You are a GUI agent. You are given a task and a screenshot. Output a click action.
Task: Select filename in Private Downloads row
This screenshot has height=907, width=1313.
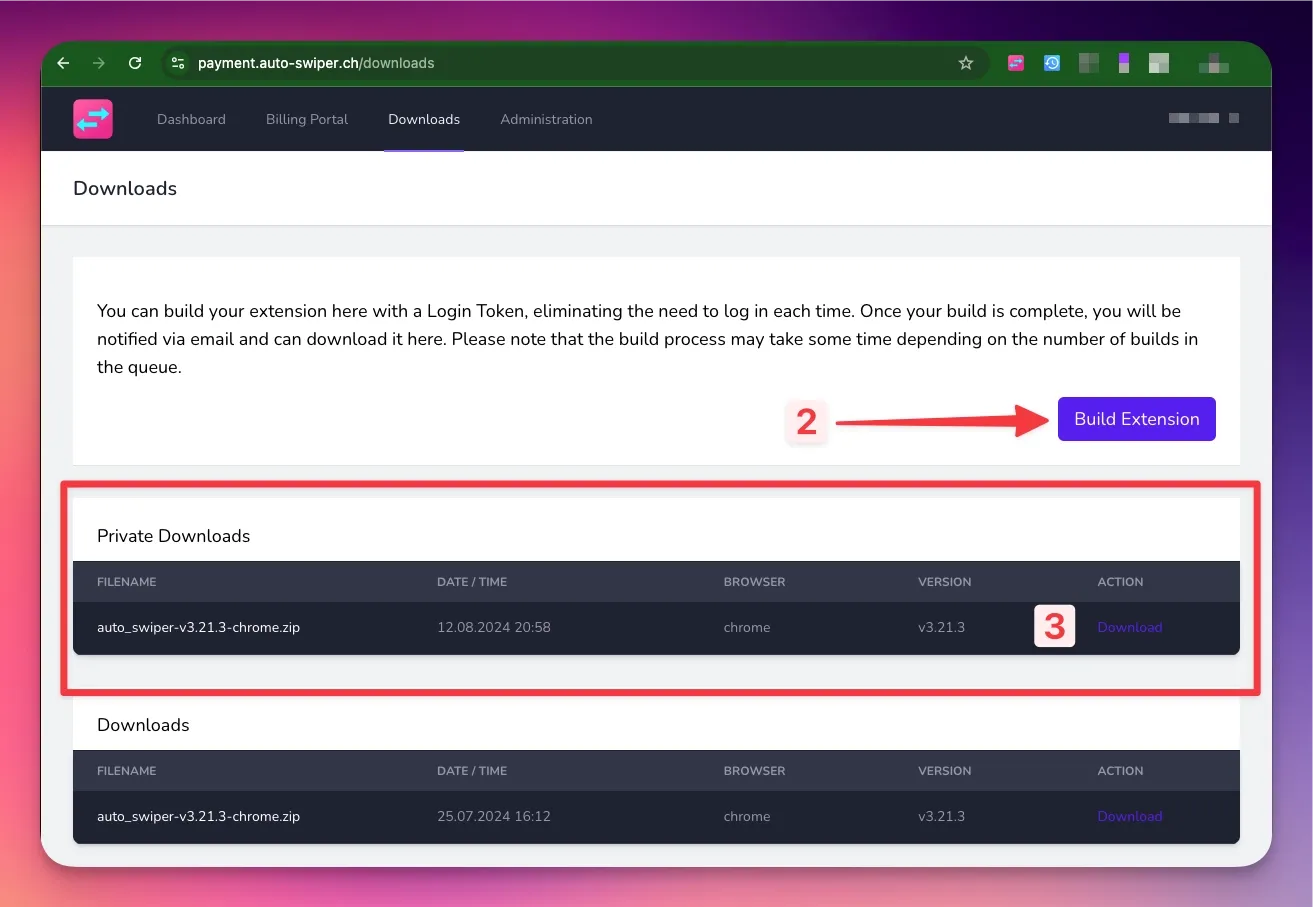[x=199, y=628]
